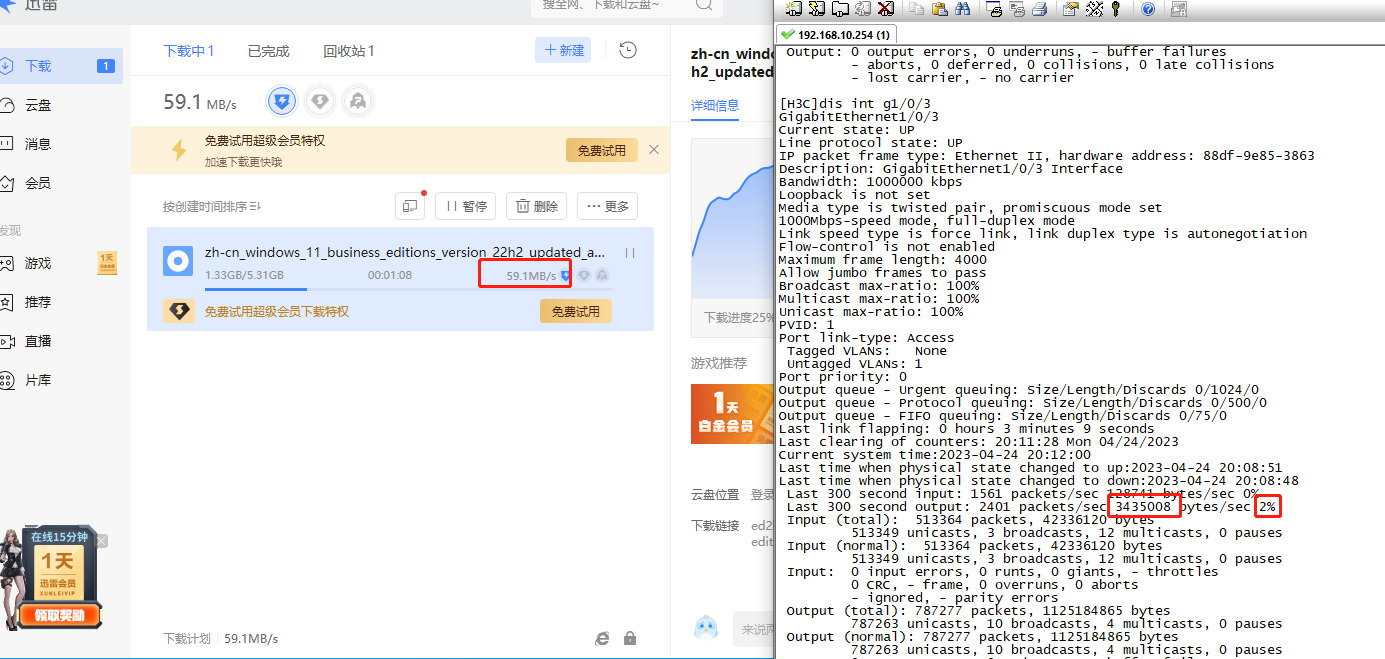The width and height of the screenshot is (1385, 659).
Task: Click the Copy toolbar icon in terminal
Action: coord(917,9)
